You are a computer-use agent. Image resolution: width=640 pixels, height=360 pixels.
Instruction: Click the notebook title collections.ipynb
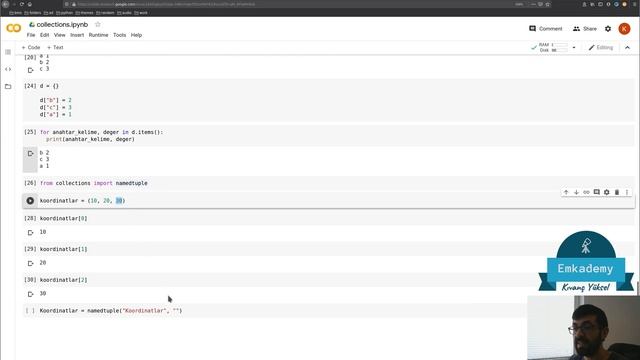click(x=62, y=24)
